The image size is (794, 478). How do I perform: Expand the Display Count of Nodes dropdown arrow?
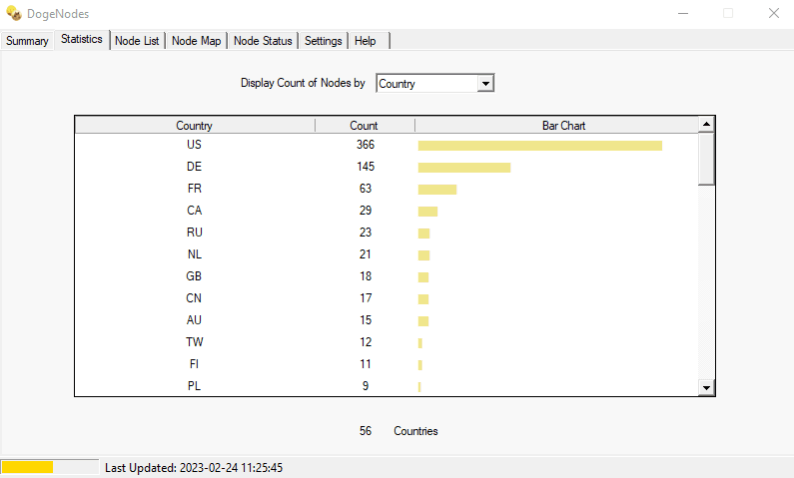pyautogui.click(x=486, y=84)
